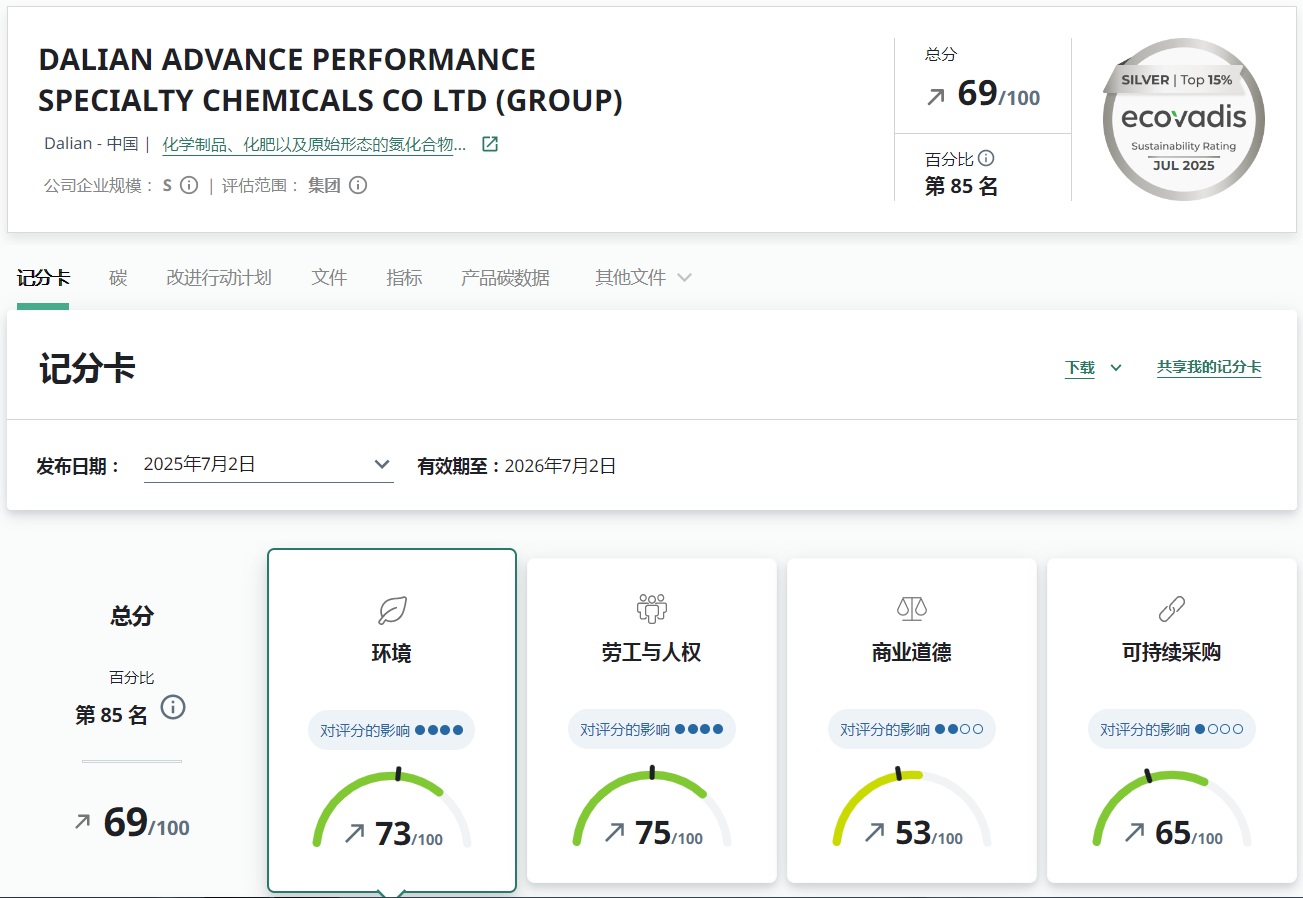Click the people icon on 劳工与人权 card
The height and width of the screenshot is (898, 1303).
pos(652,608)
